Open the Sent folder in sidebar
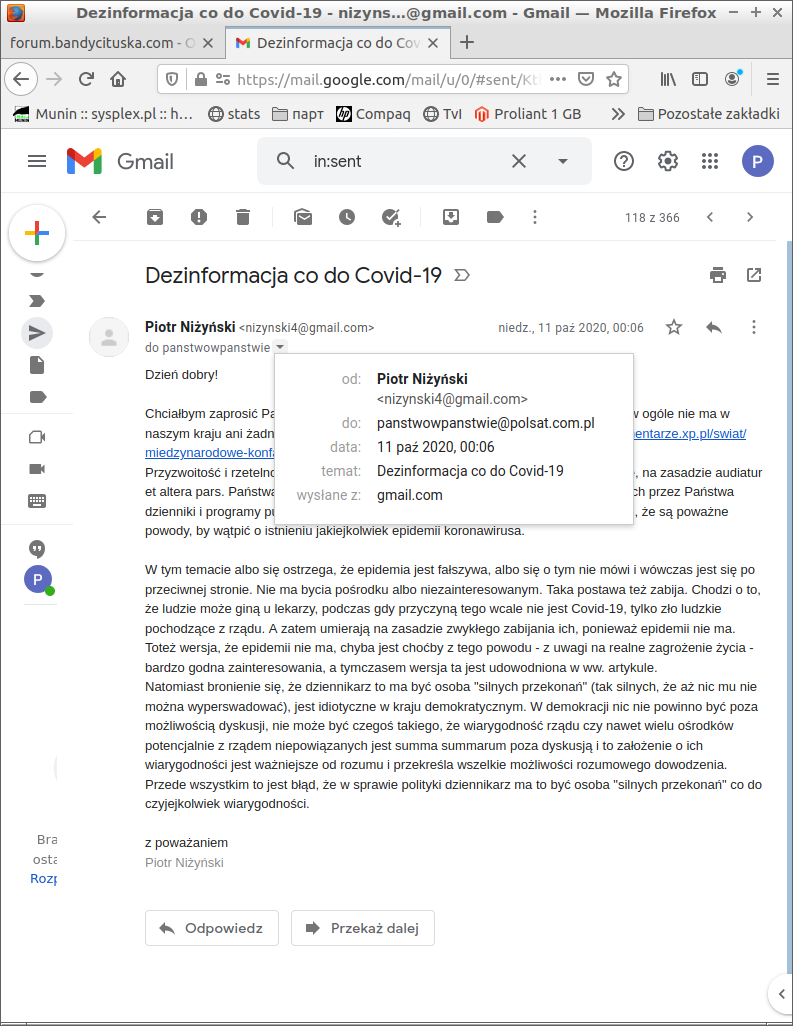Screen dimensions: 793x1026 37,333
